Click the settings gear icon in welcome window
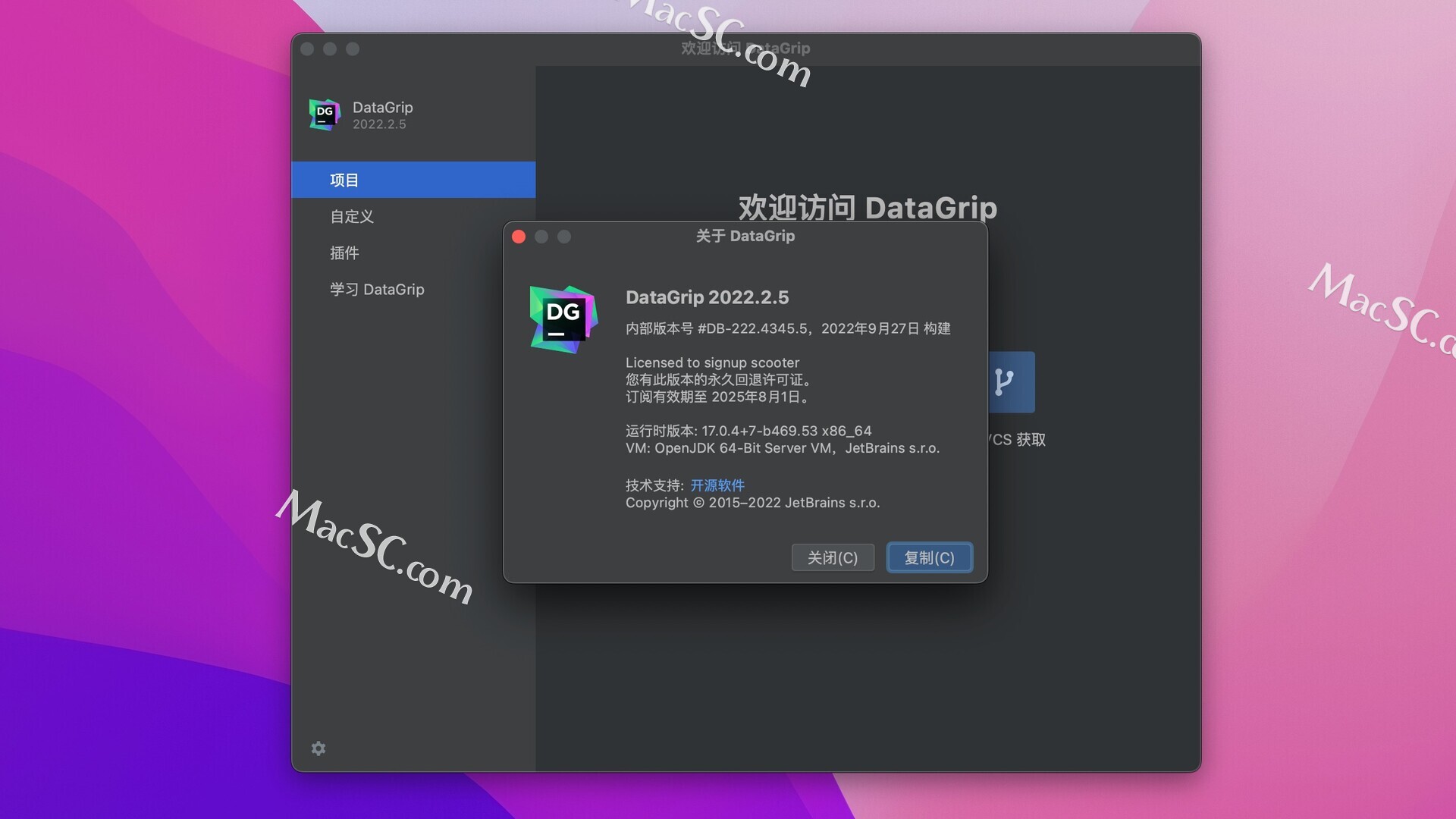This screenshot has height=819, width=1456. [318, 748]
